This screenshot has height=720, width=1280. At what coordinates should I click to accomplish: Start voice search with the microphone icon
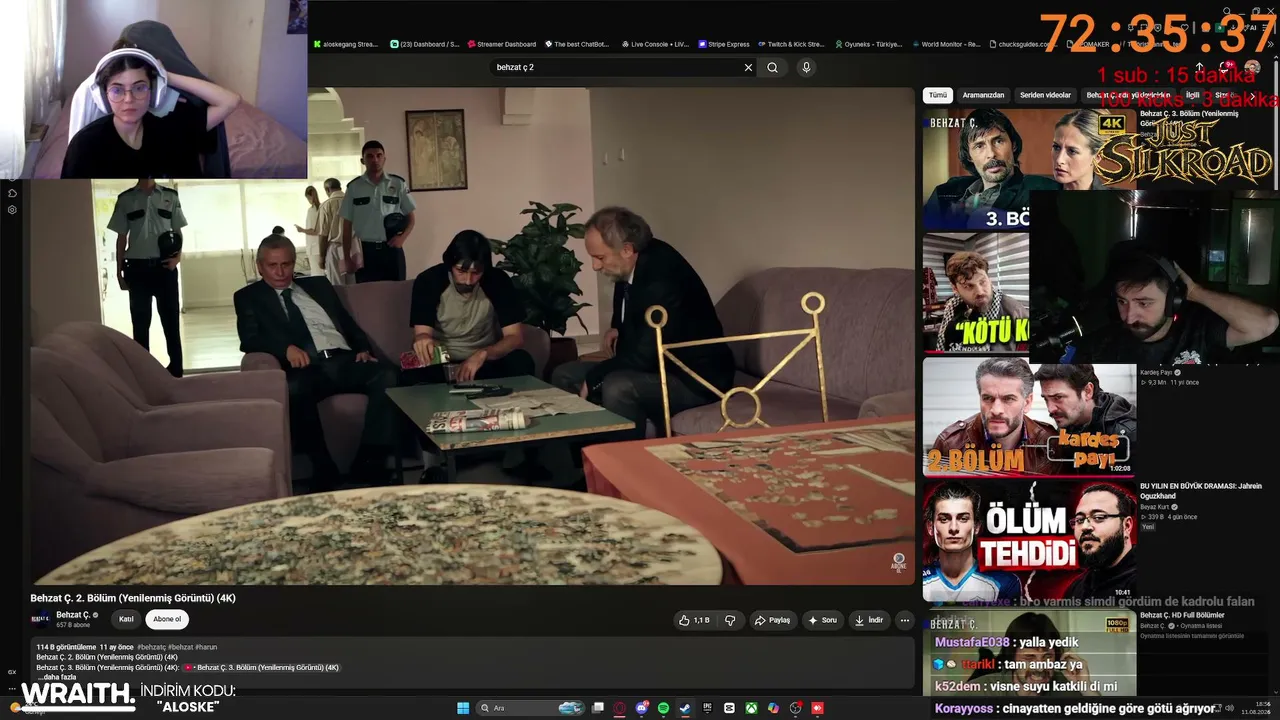pos(806,67)
